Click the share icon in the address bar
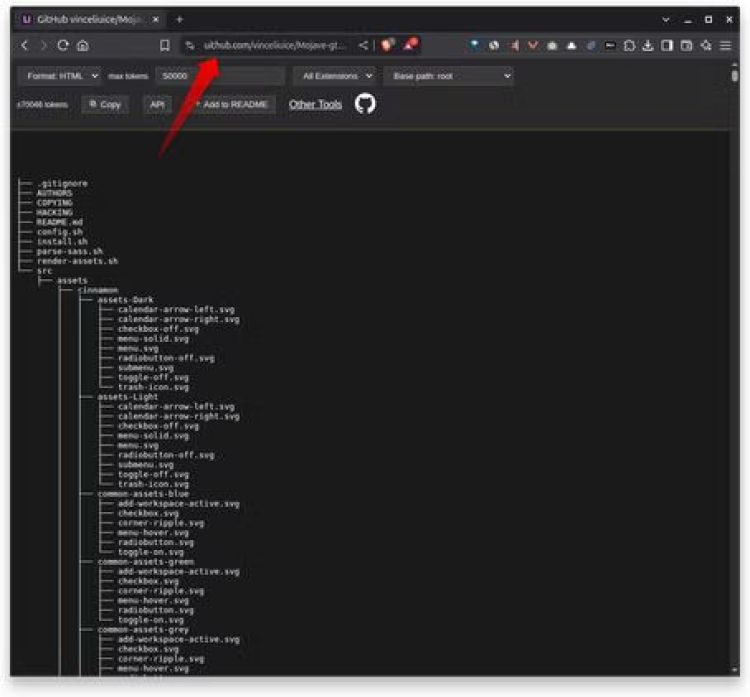The image size is (750, 697). (363, 45)
